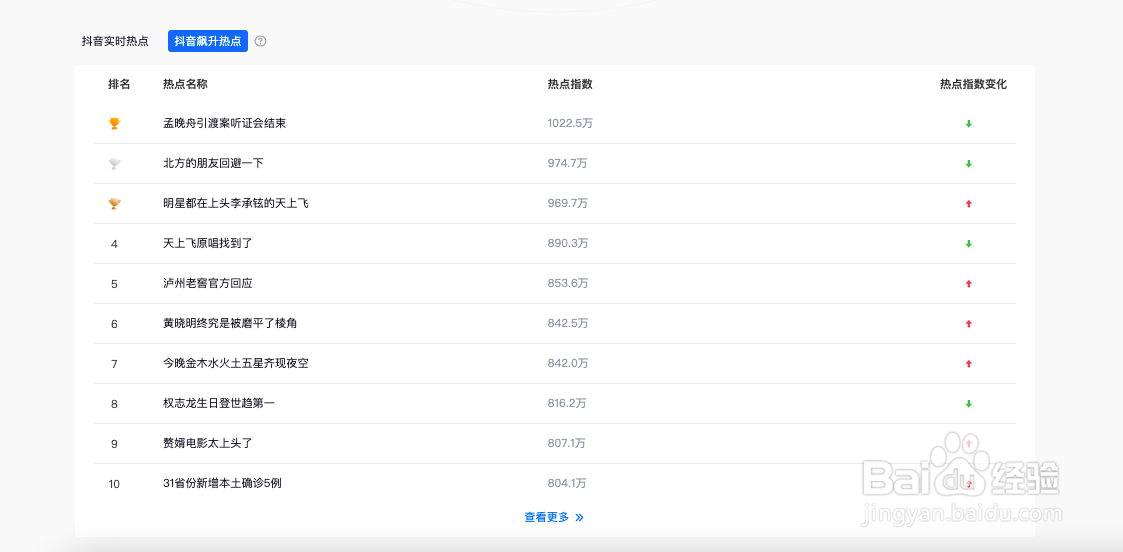Open the topic 明星都在上头李承铉的天上飞
The height and width of the screenshot is (552, 1123).
pos(236,203)
